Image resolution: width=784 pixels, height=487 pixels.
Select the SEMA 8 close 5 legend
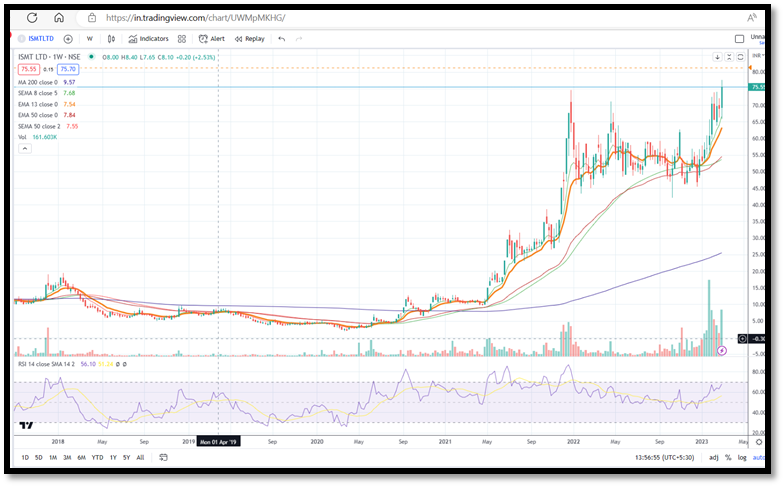click(46, 93)
